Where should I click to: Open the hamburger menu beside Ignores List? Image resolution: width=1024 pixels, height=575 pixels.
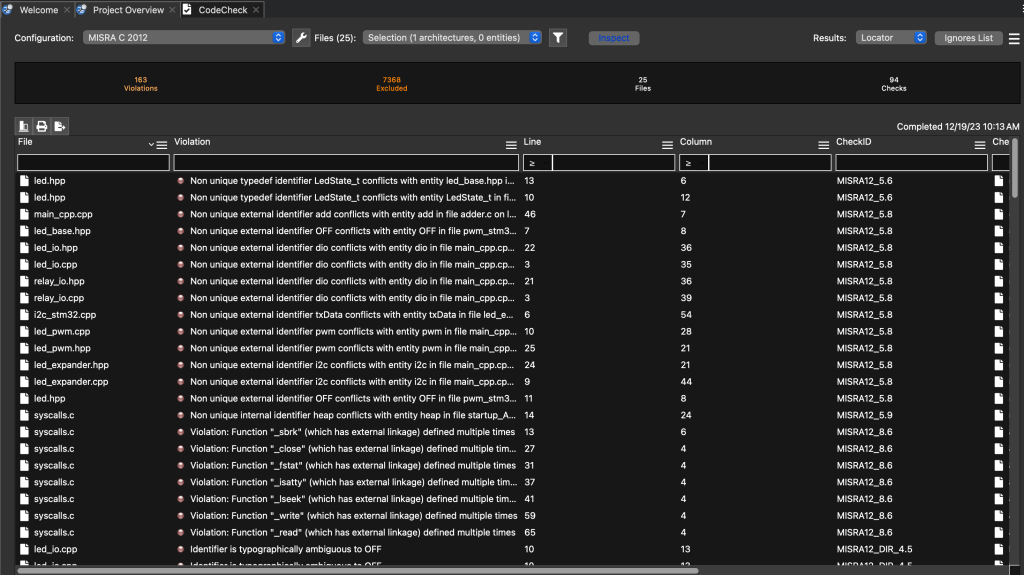click(x=1014, y=39)
